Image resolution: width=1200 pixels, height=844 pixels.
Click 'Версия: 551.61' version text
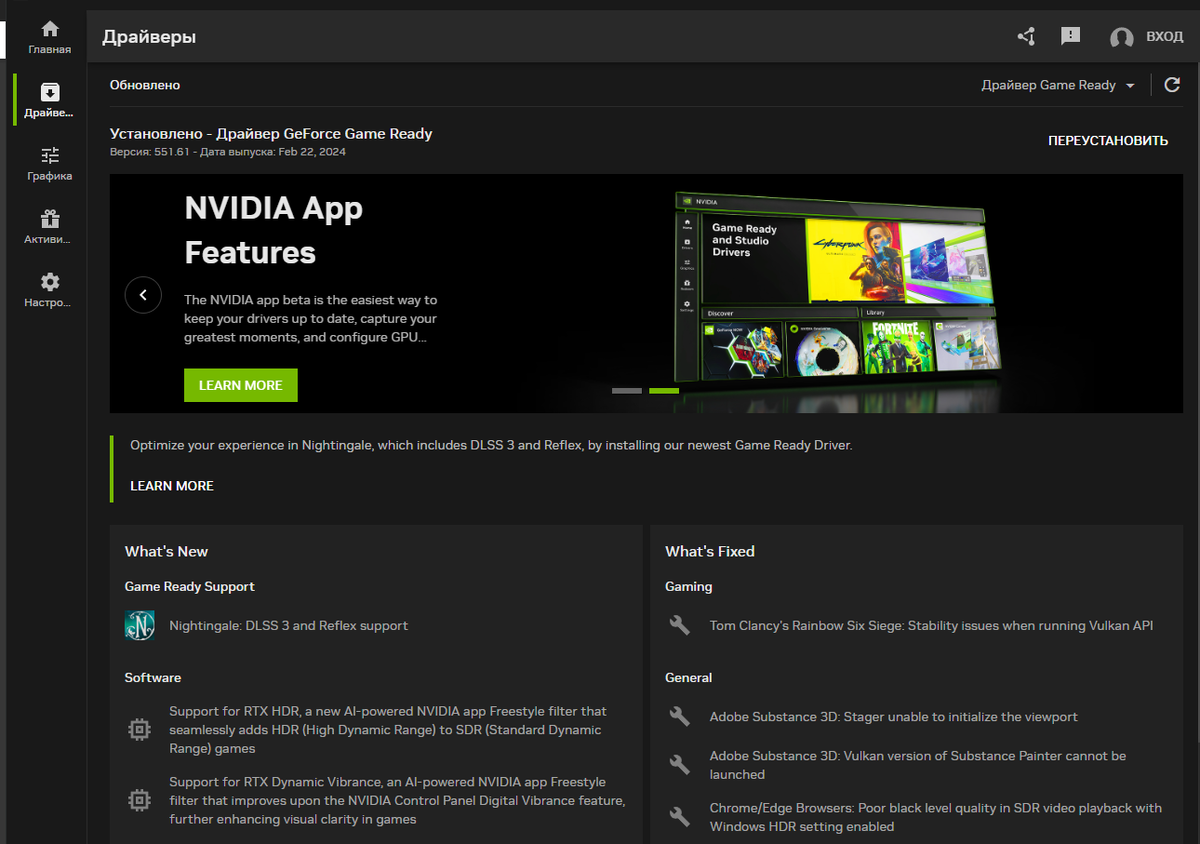pyautogui.click(x=150, y=152)
